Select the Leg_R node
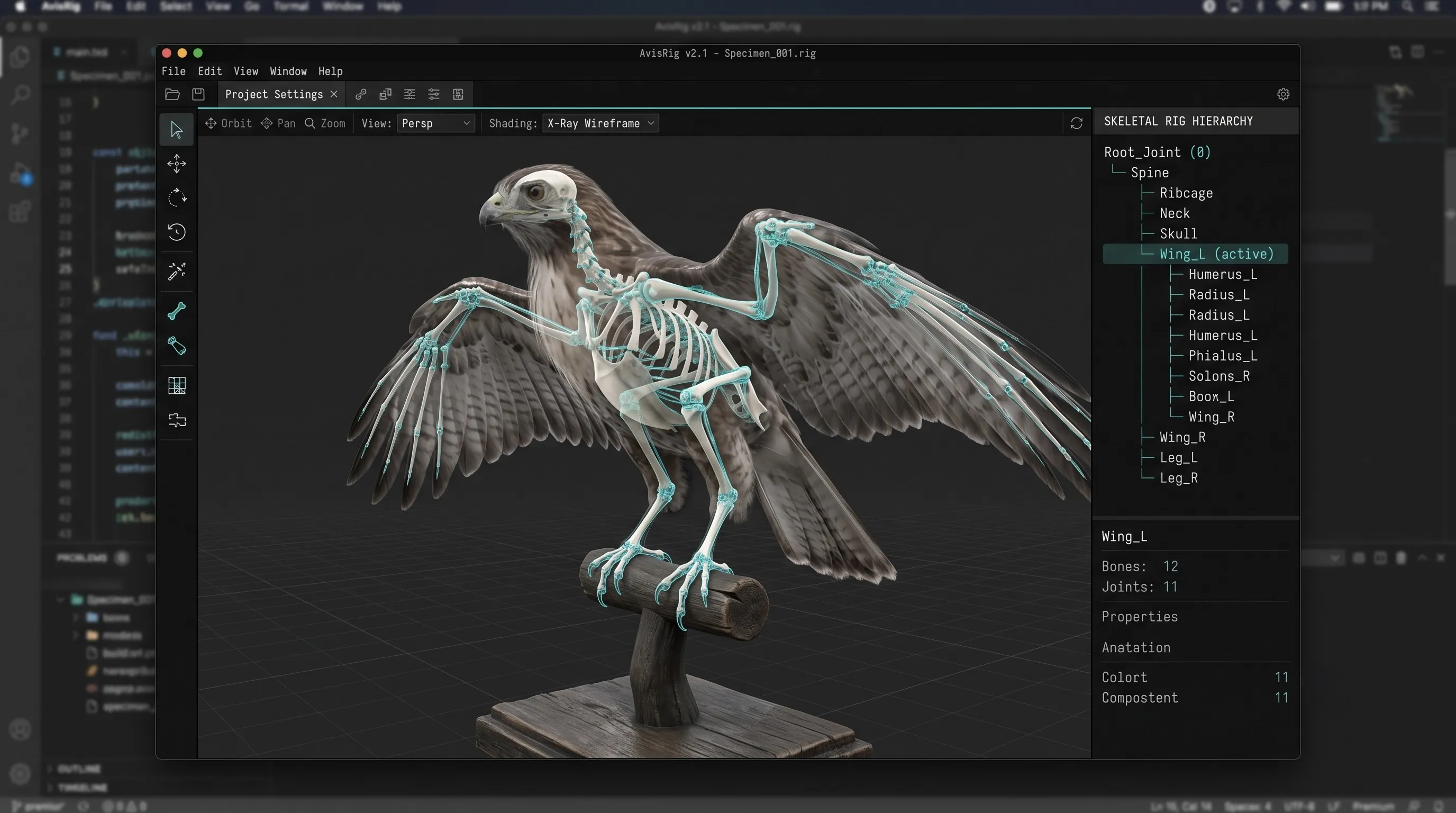1456x813 pixels. (x=1178, y=478)
